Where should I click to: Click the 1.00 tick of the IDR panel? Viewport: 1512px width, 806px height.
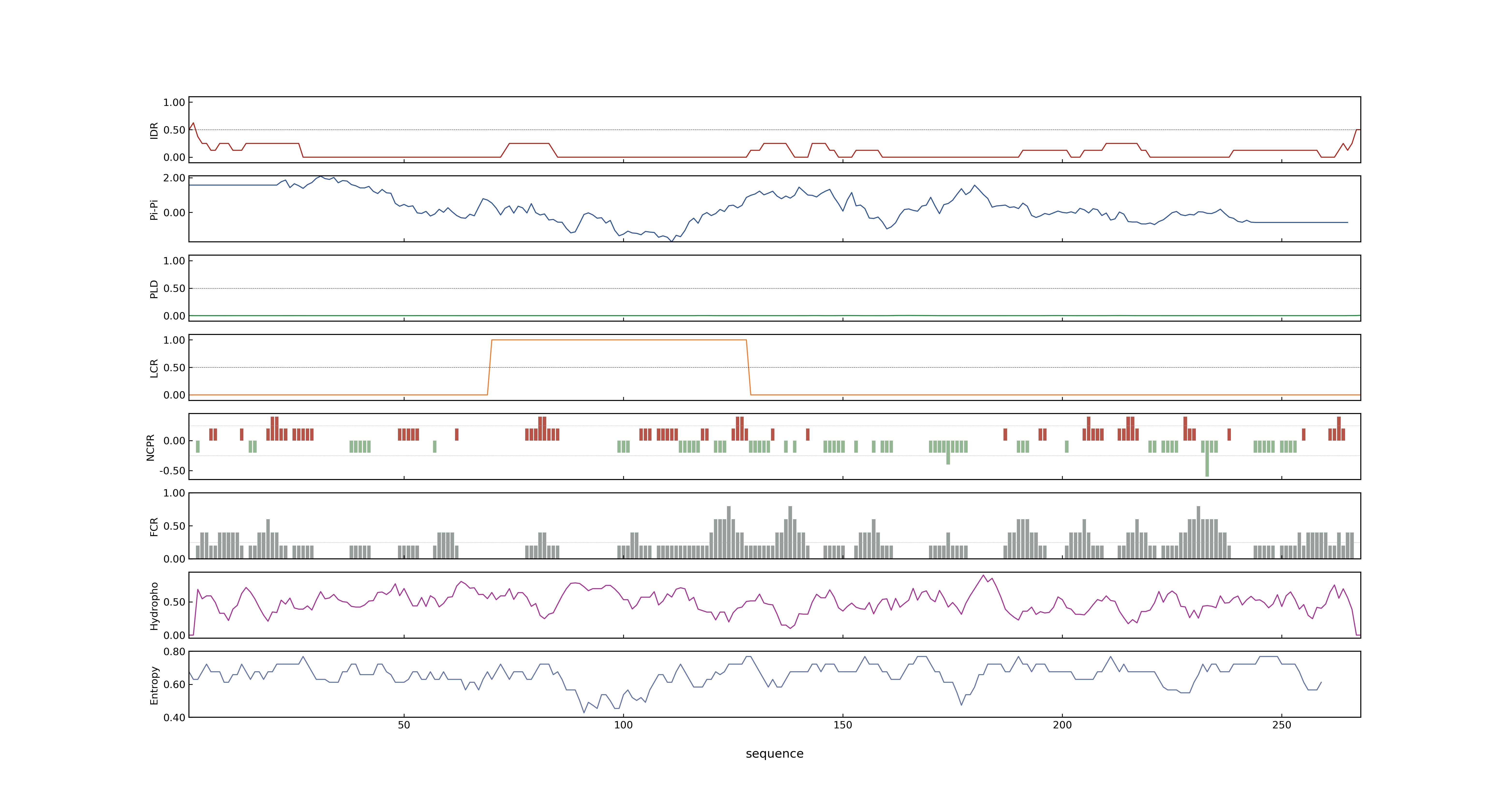coord(174,103)
